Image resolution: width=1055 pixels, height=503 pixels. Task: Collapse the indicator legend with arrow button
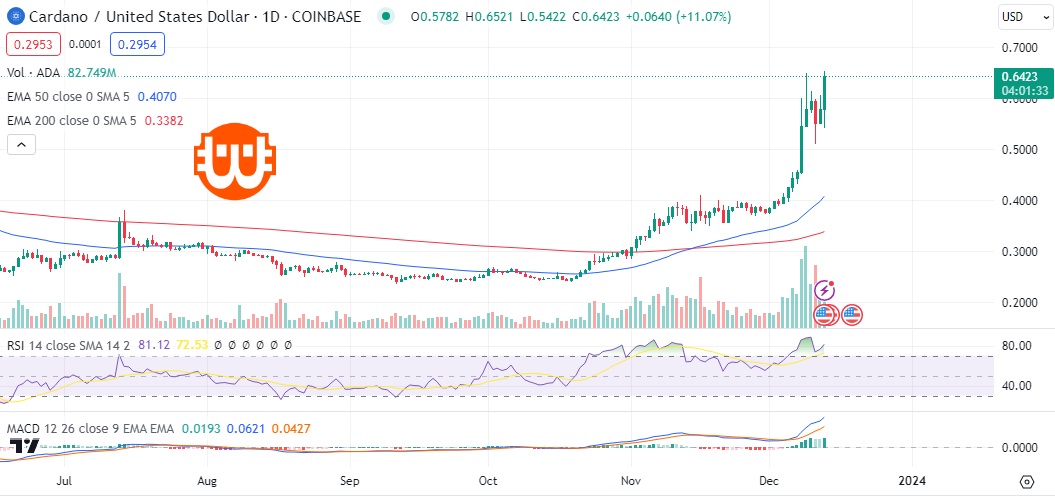click(x=21, y=144)
